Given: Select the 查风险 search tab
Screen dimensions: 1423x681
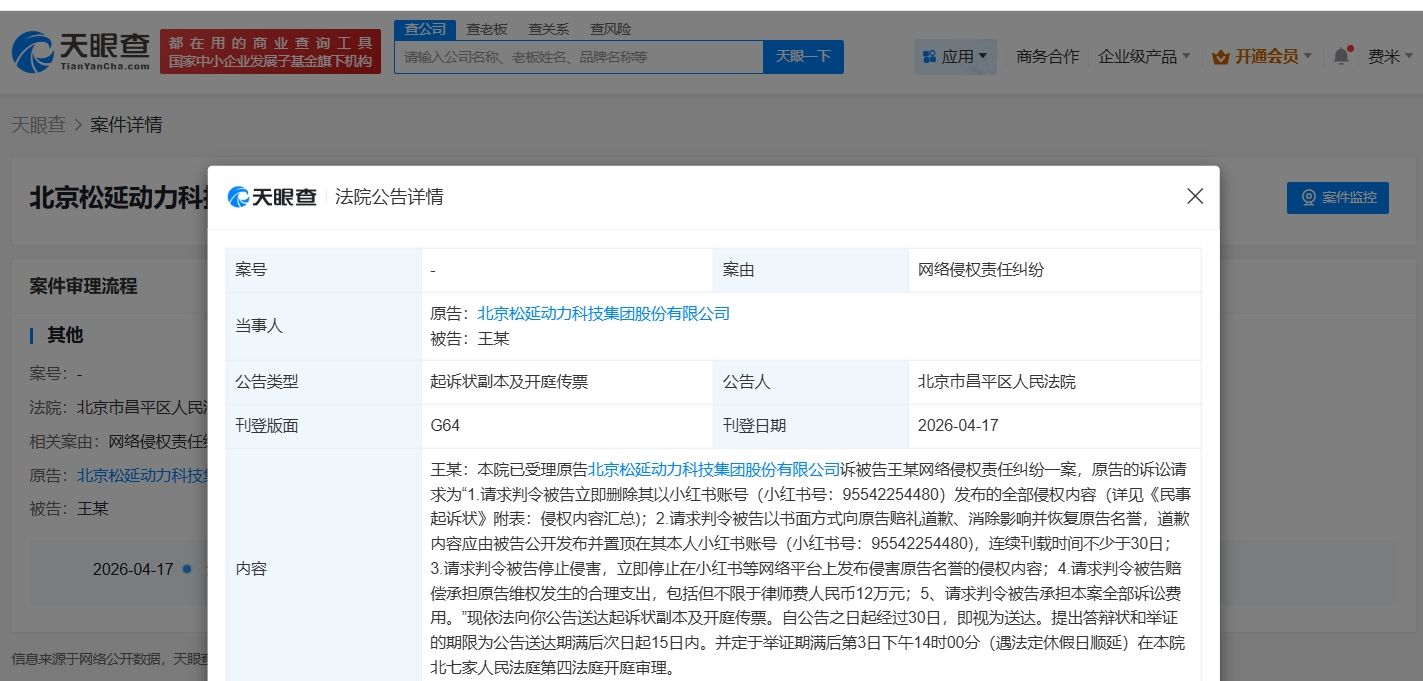Looking at the screenshot, I should [x=610, y=29].
